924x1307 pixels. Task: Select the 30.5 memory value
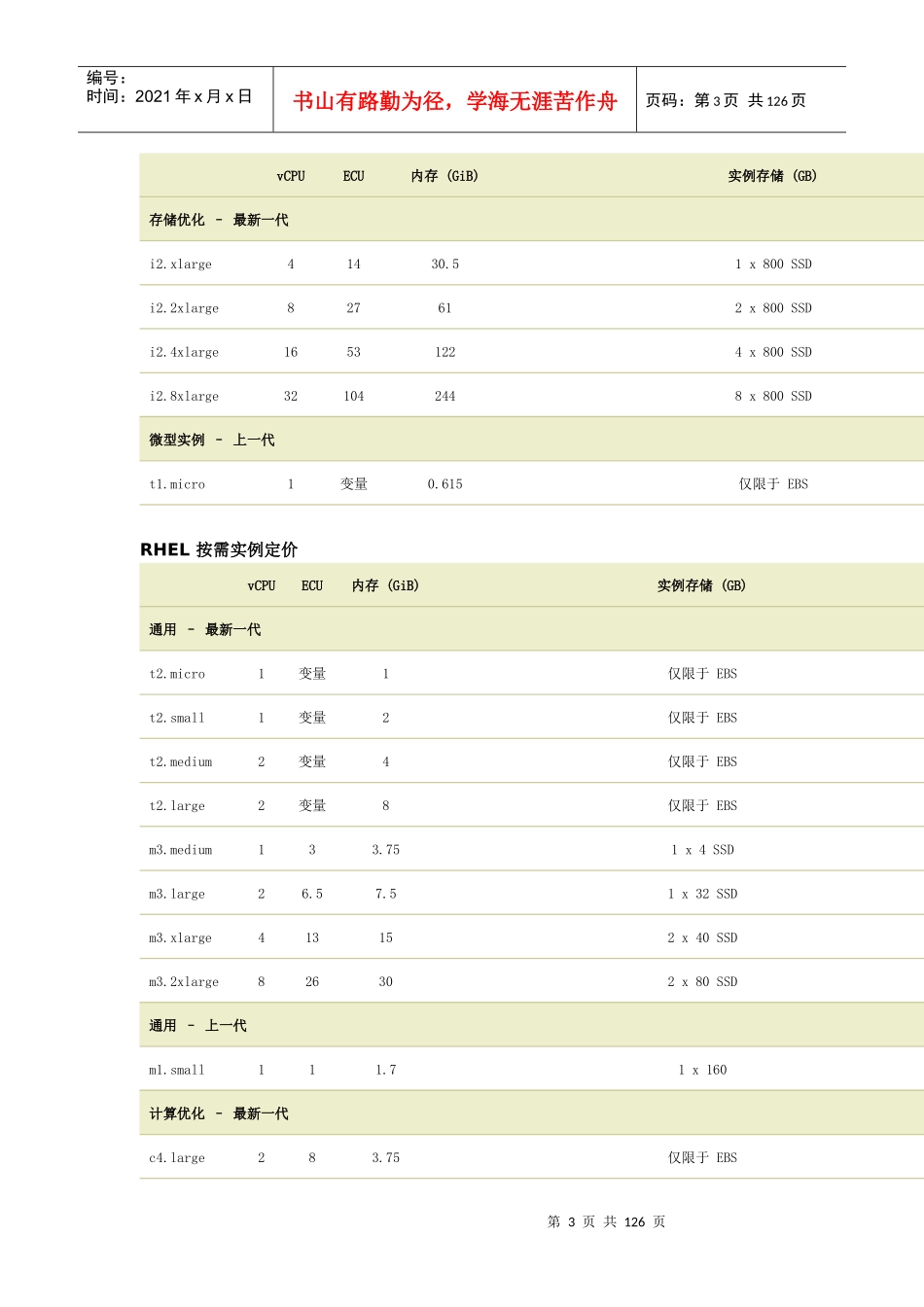click(445, 265)
